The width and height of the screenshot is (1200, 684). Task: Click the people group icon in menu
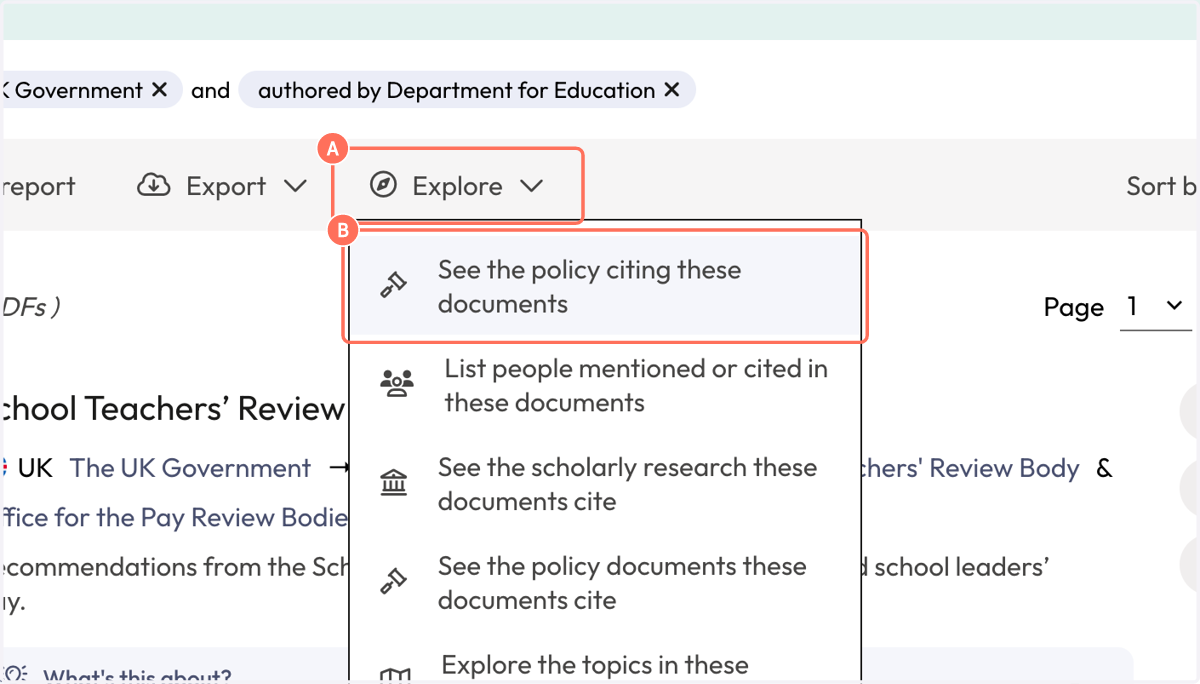(397, 385)
